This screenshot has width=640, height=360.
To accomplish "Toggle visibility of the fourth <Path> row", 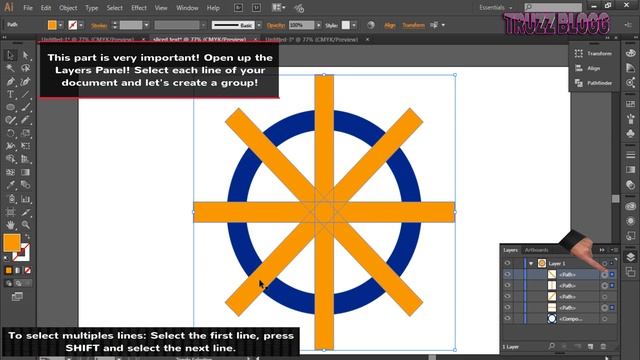I will coord(507,307).
